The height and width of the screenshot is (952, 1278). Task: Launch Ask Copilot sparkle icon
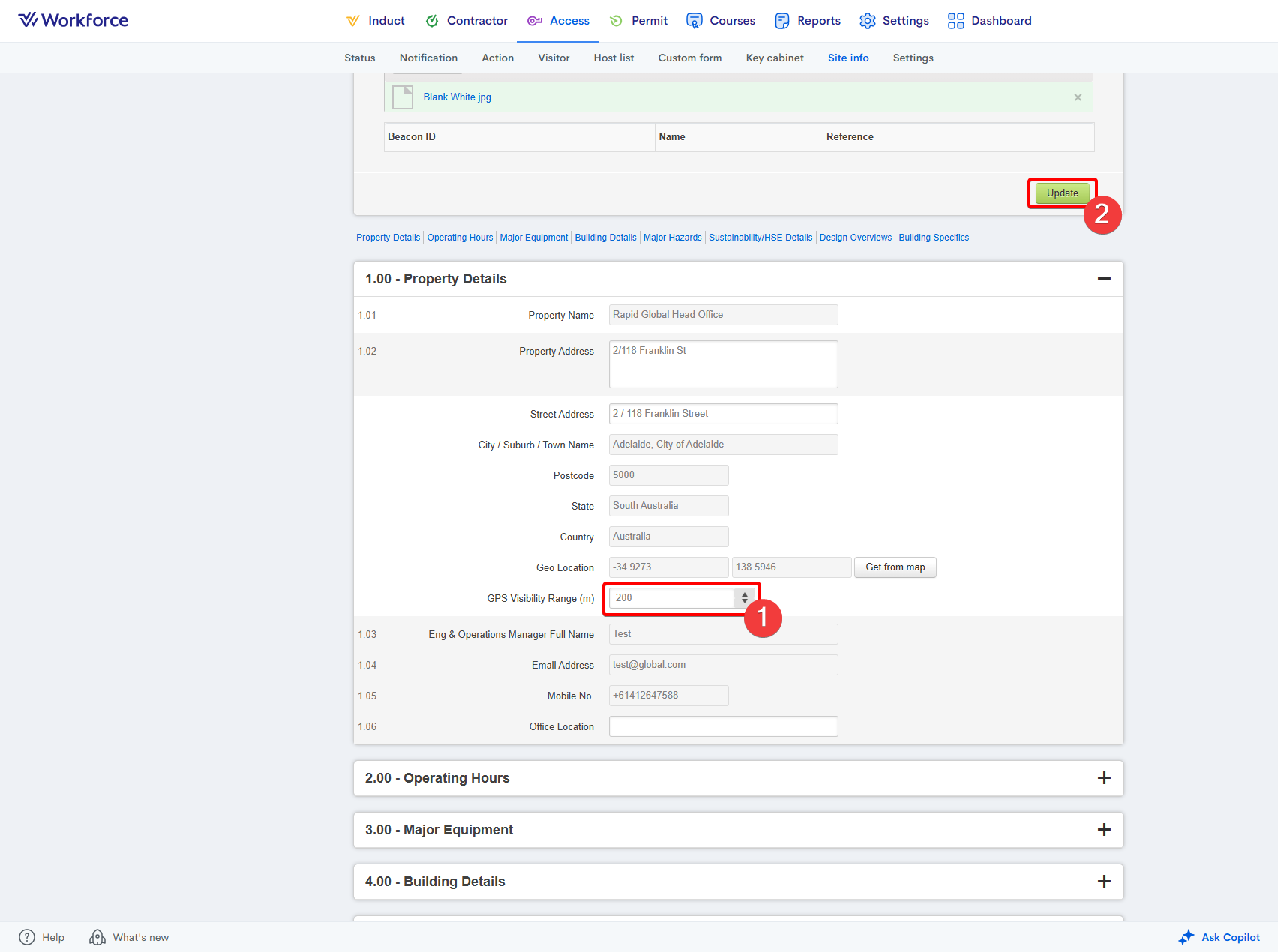[1186, 937]
